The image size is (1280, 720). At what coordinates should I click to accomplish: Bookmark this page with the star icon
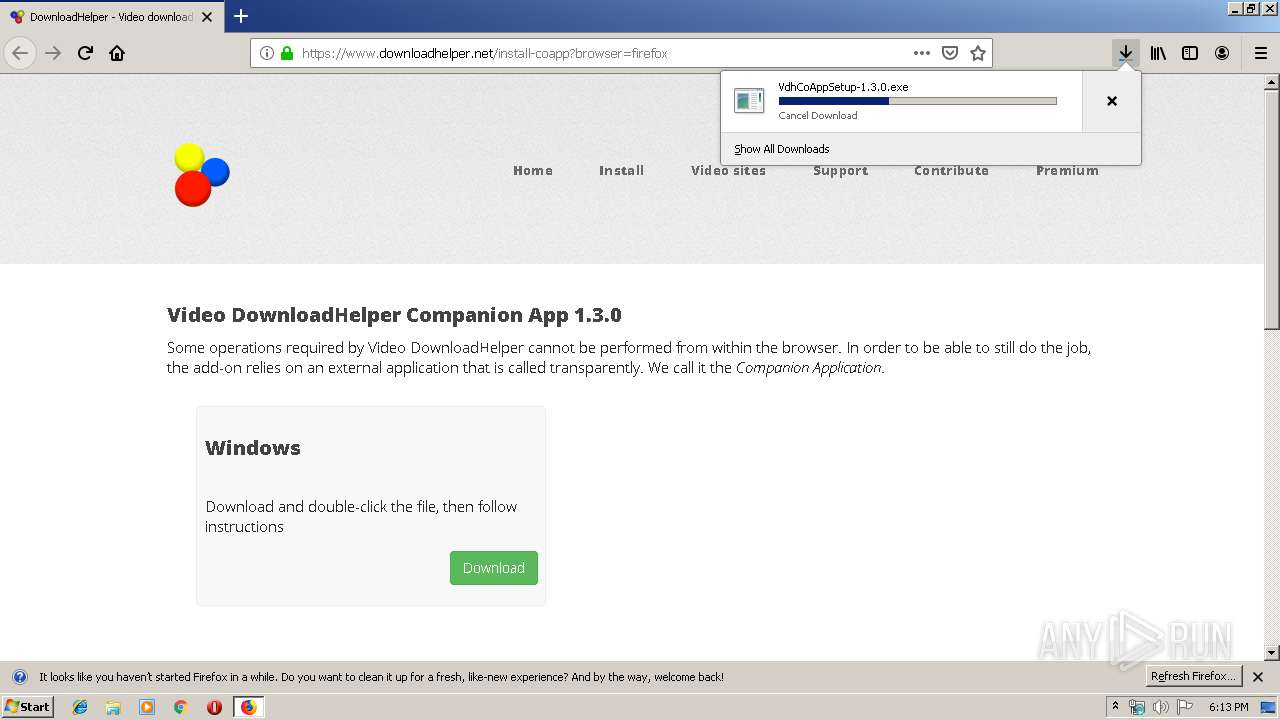pos(978,53)
